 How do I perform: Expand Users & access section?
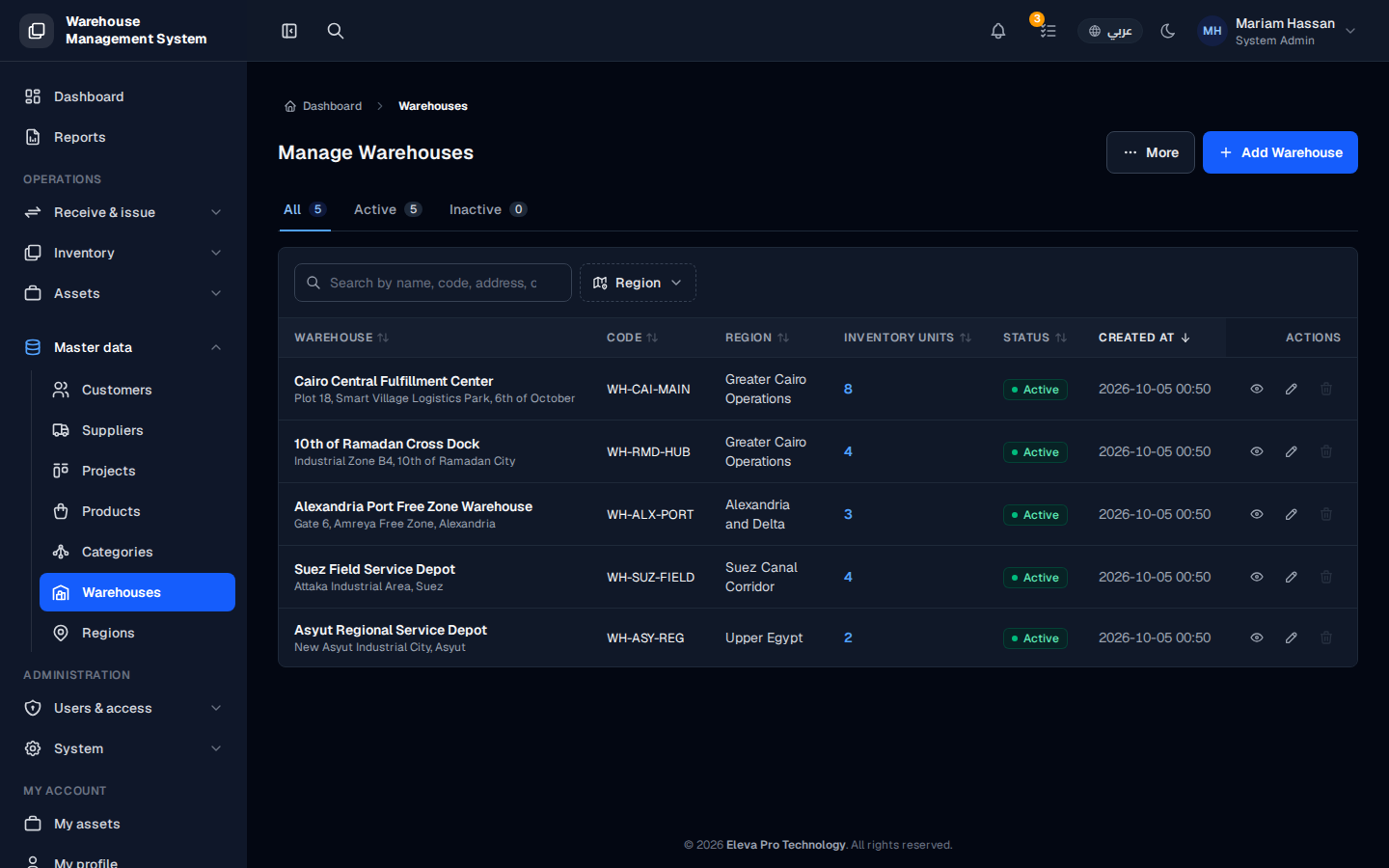[x=123, y=708]
